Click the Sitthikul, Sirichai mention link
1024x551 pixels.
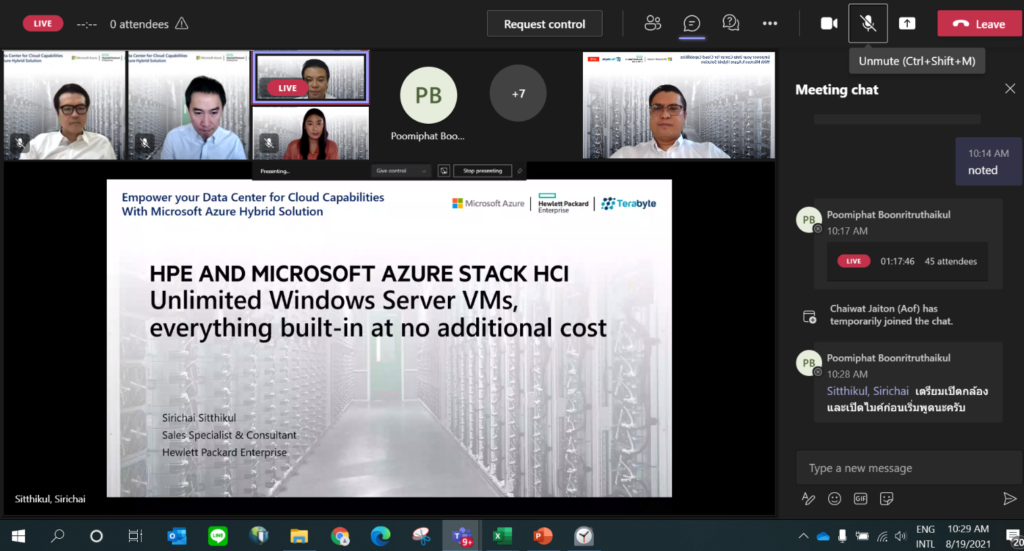[x=867, y=391]
